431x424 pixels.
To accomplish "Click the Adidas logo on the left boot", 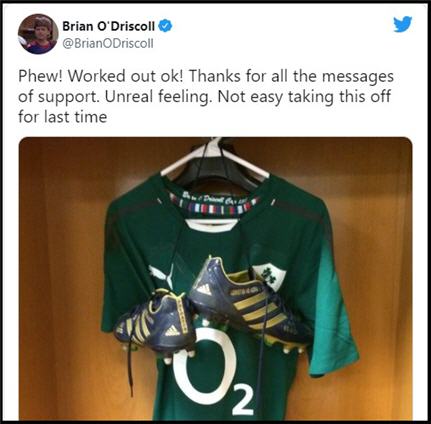I will click(x=172, y=330).
